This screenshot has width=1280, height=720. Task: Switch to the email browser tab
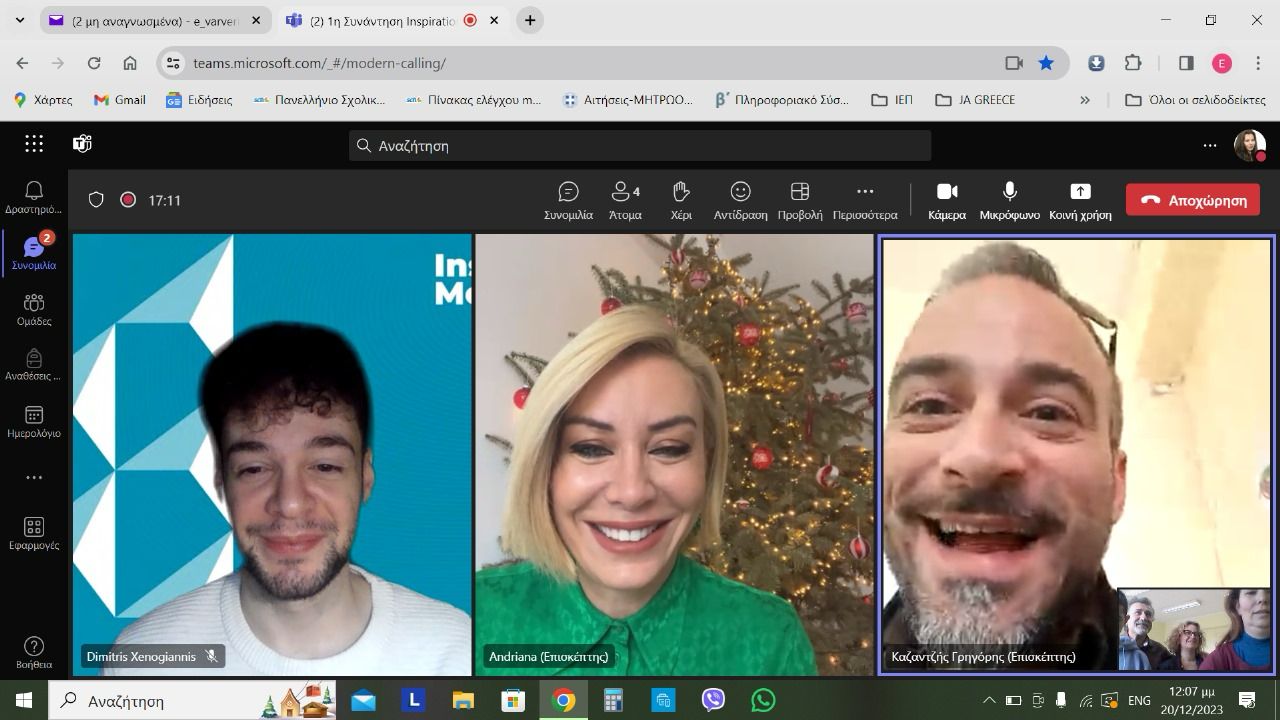[x=150, y=21]
